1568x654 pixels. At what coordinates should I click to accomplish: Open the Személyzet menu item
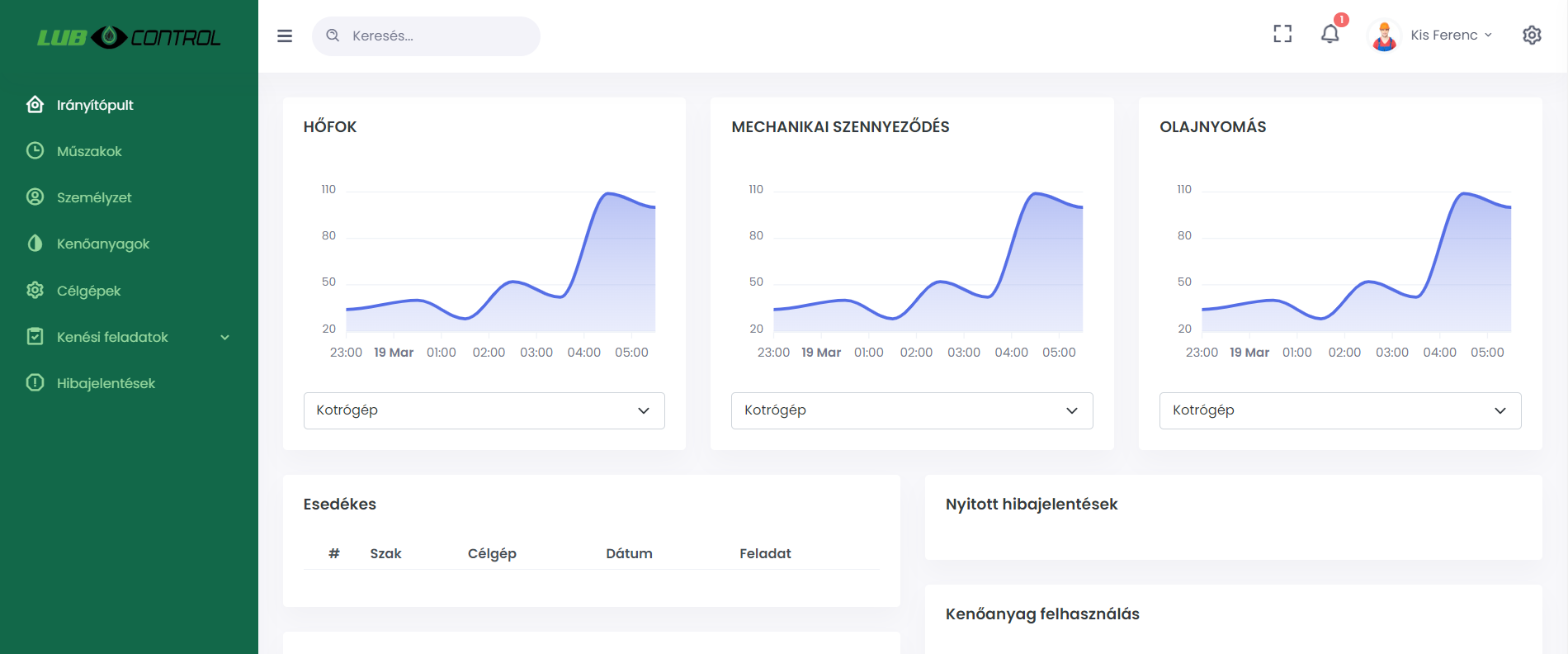pyautogui.click(x=94, y=197)
